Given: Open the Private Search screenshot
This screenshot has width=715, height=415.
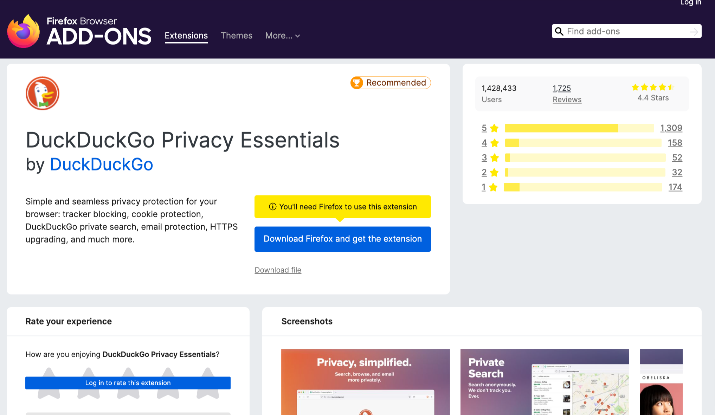Looking at the screenshot, I should (544, 382).
